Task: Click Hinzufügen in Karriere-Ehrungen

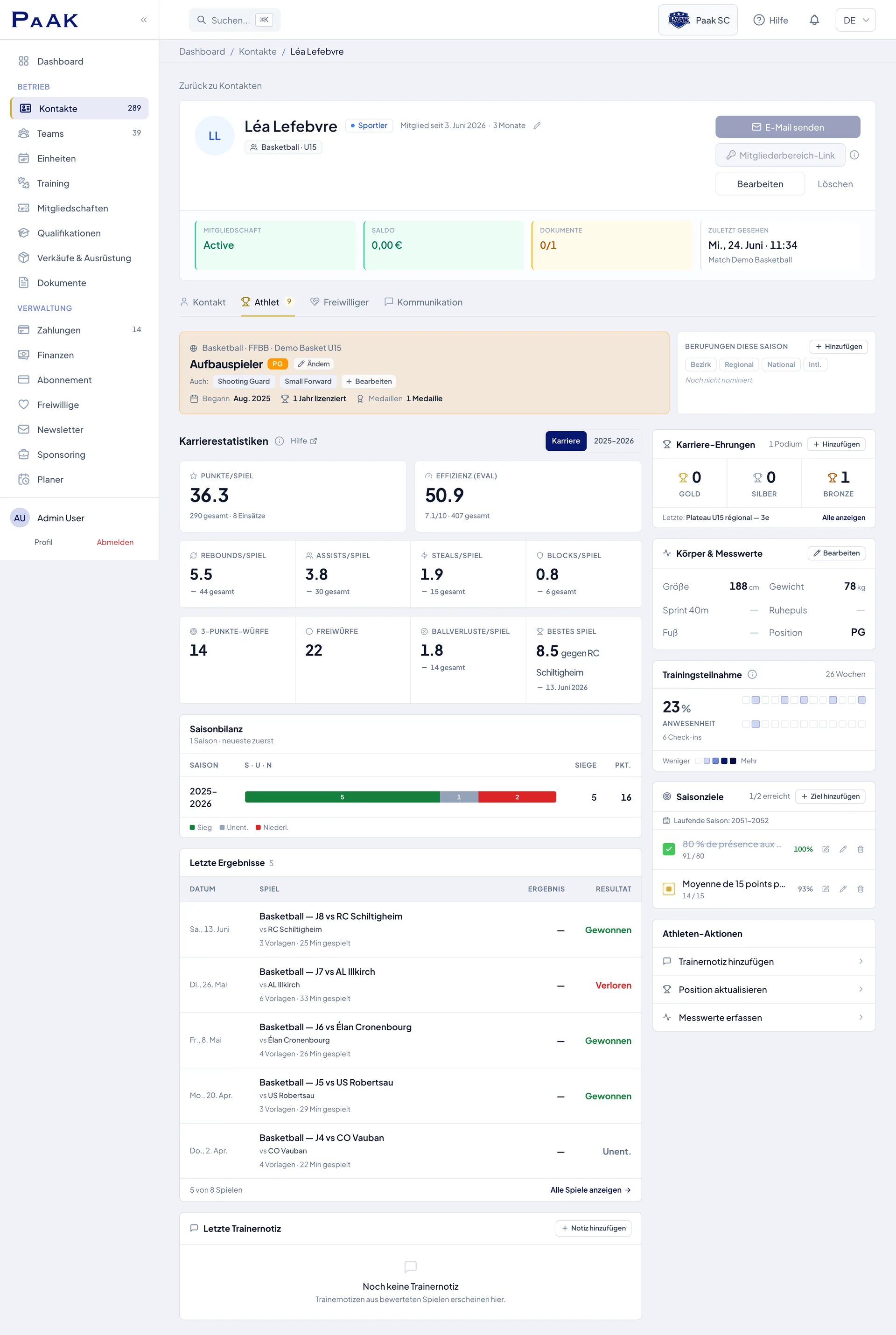Action: 836,444
